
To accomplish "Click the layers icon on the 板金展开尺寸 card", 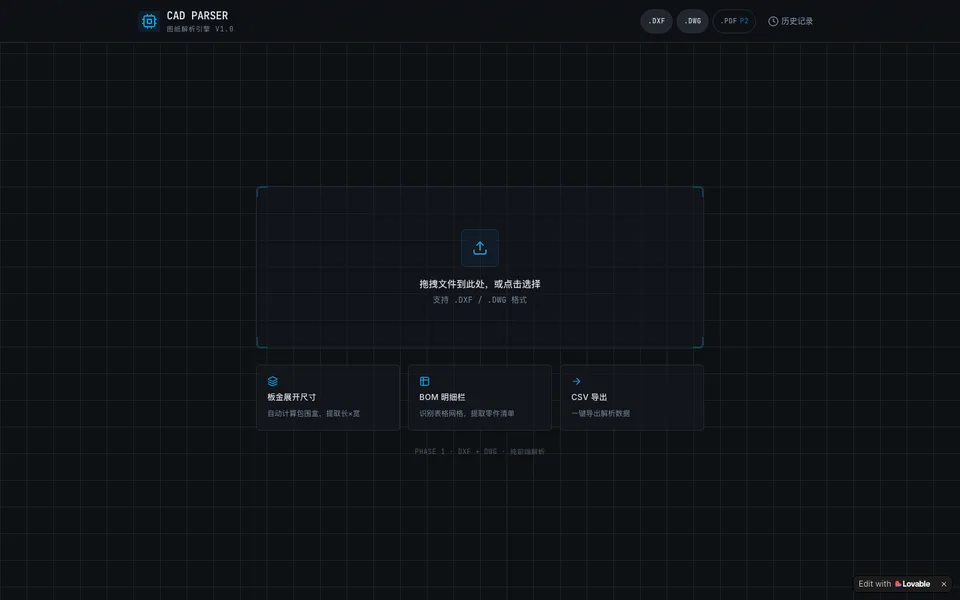I will [x=272, y=381].
